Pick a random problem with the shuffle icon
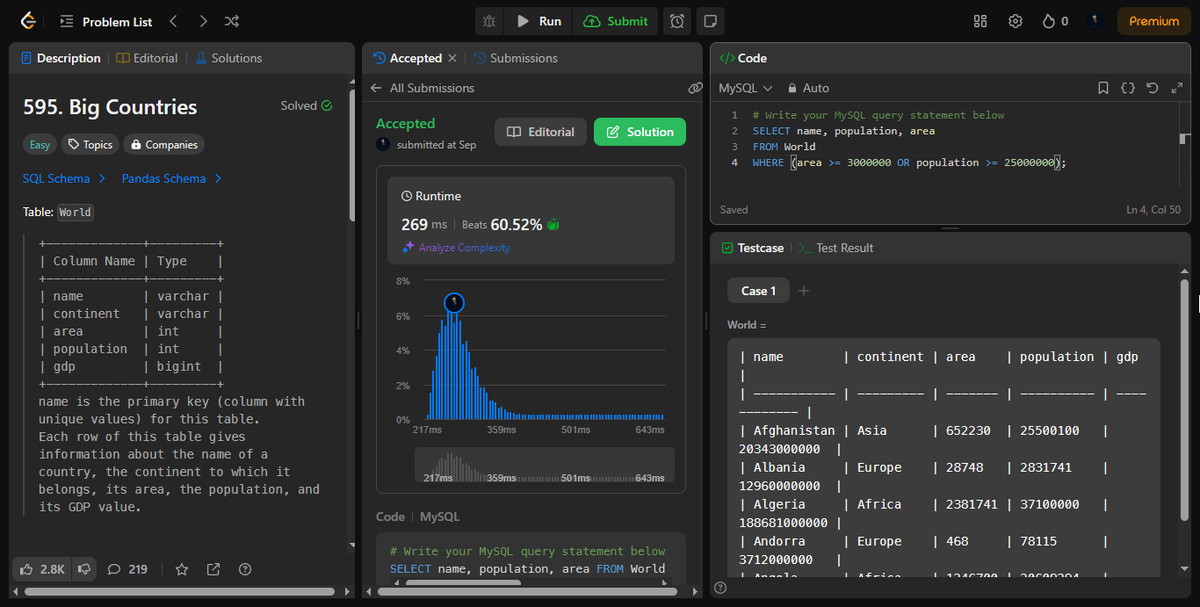Viewport: 1200px width, 607px height. (232, 21)
